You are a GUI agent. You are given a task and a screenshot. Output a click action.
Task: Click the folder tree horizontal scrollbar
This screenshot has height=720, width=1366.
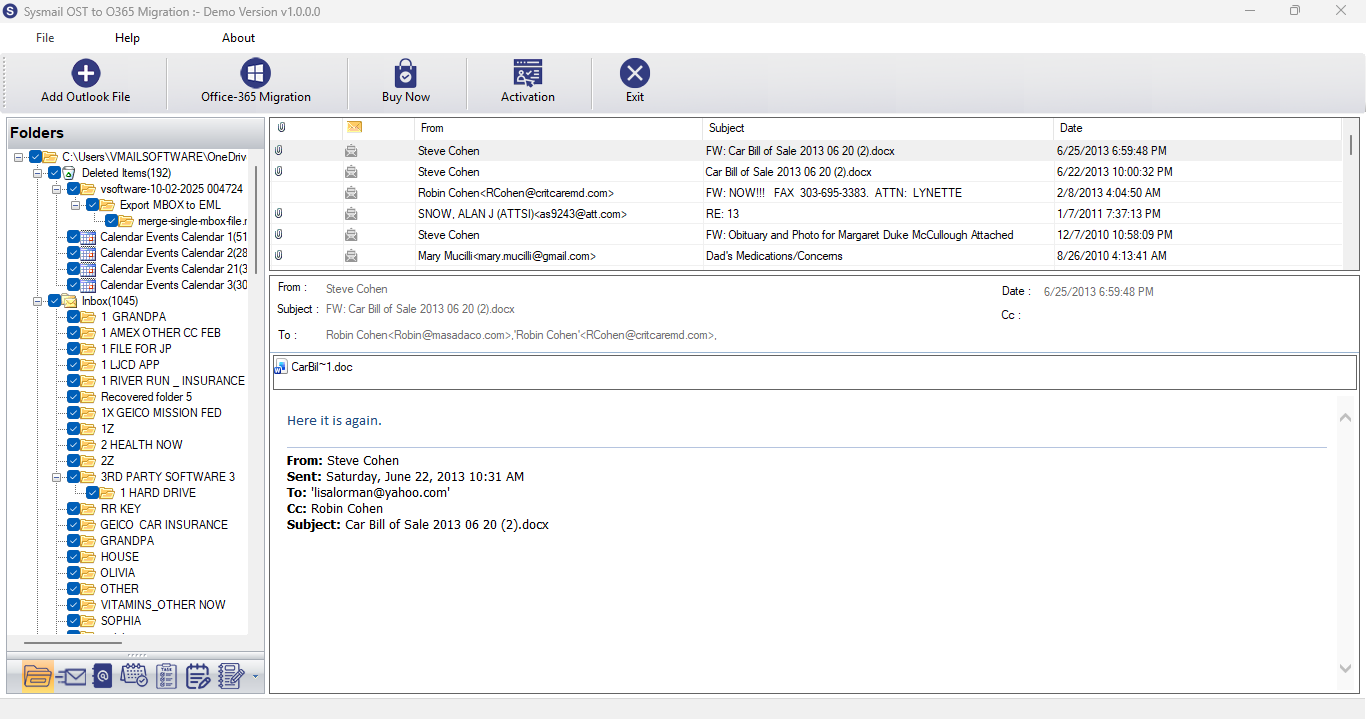pos(71,642)
